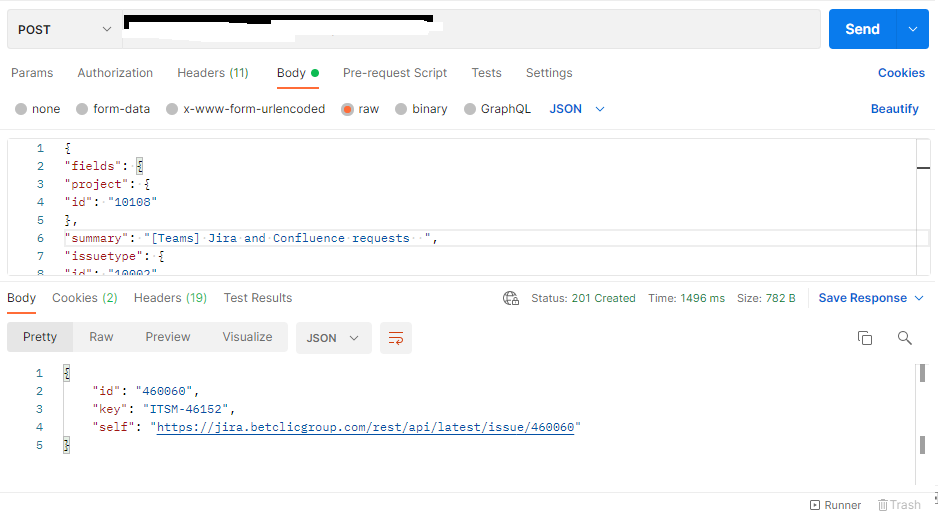The image size is (938, 513).
Task: Open the JSON body format dropdown
Action: coord(577,109)
